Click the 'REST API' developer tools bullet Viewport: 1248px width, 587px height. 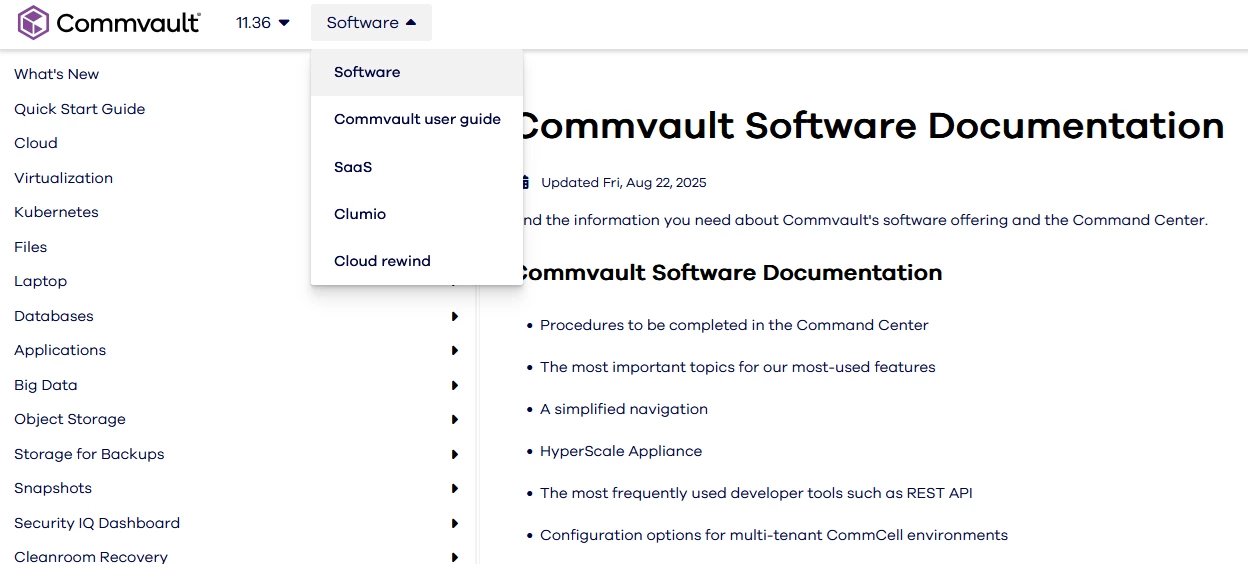pos(756,493)
